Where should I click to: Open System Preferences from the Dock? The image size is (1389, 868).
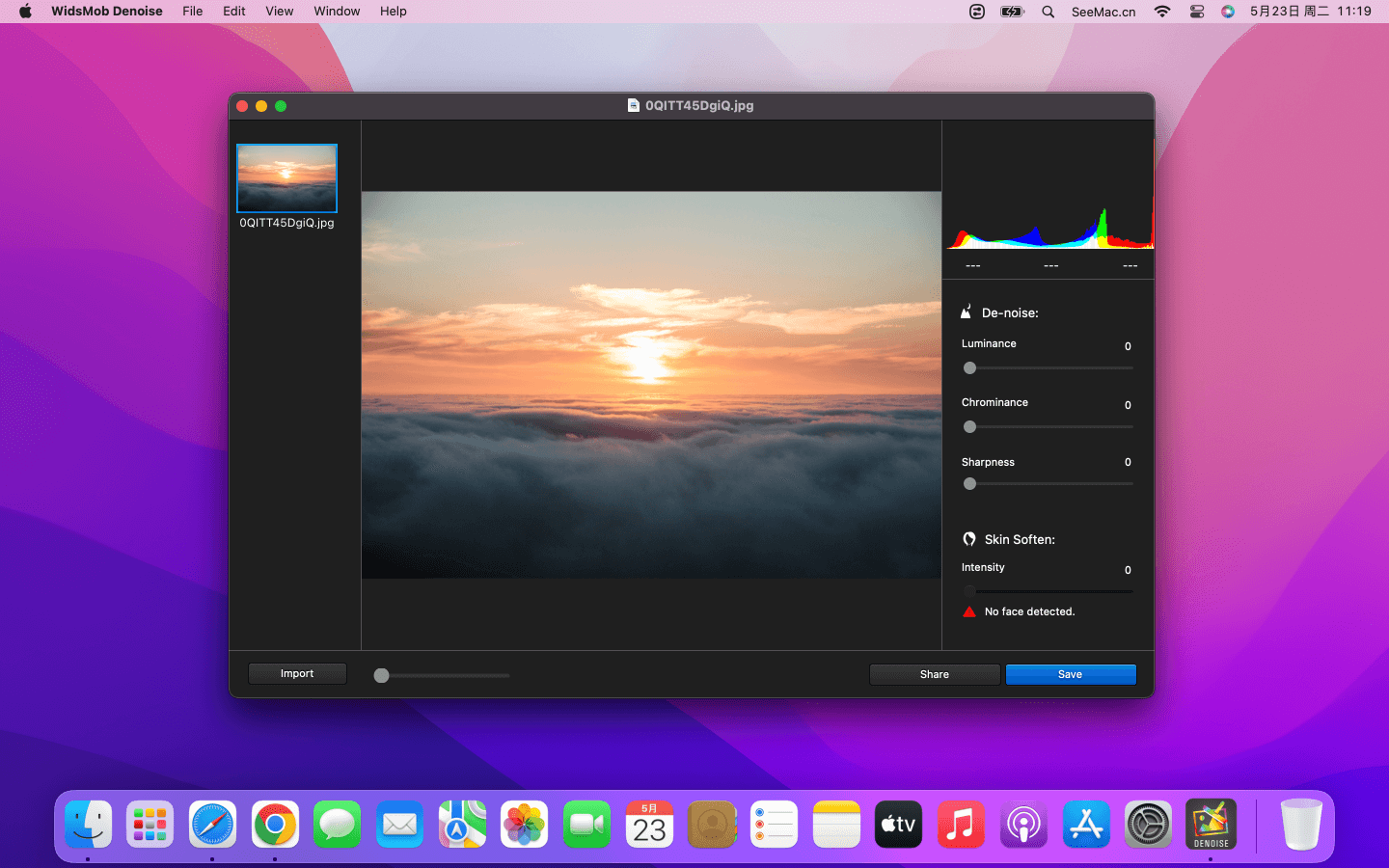point(1148,825)
